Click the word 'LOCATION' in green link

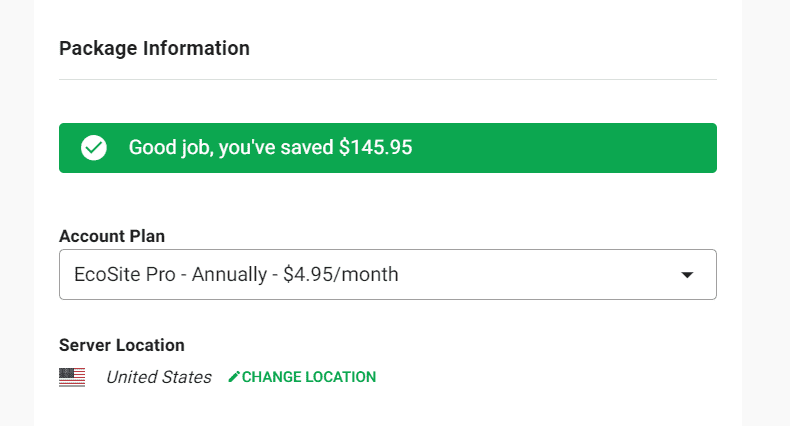click(x=341, y=377)
